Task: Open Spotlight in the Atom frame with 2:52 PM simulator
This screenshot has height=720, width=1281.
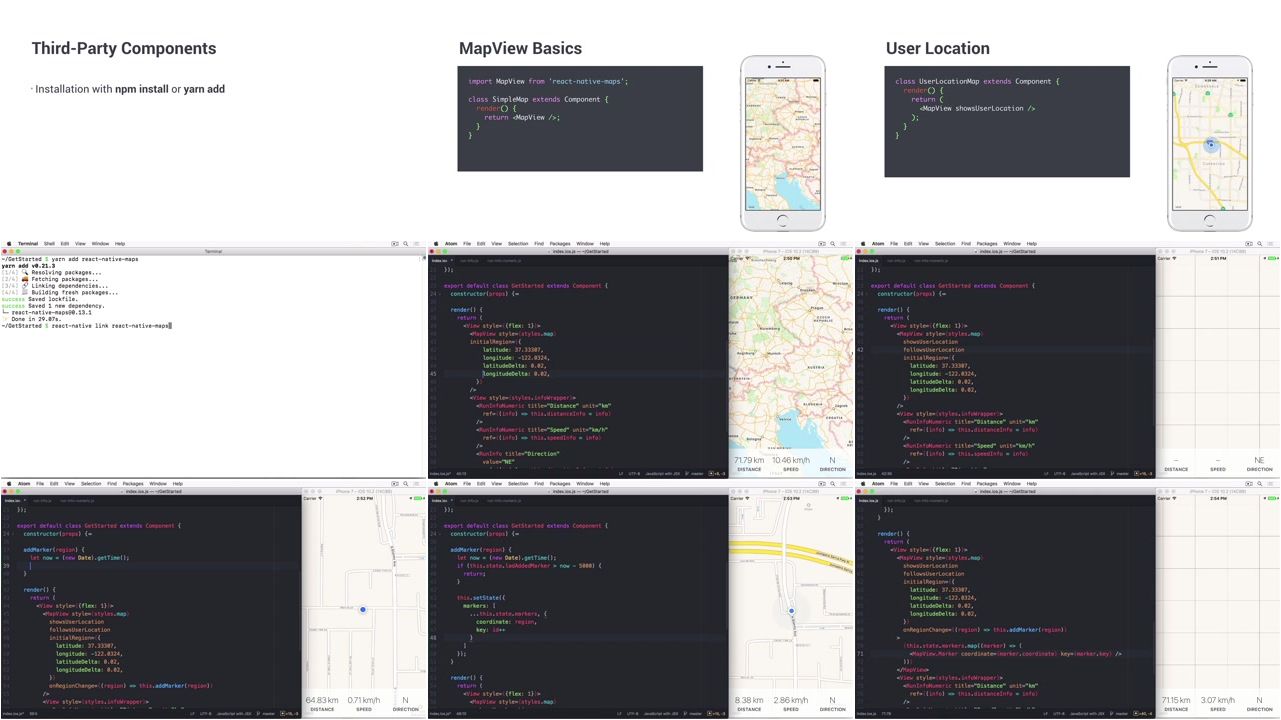Action: pos(407,484)
